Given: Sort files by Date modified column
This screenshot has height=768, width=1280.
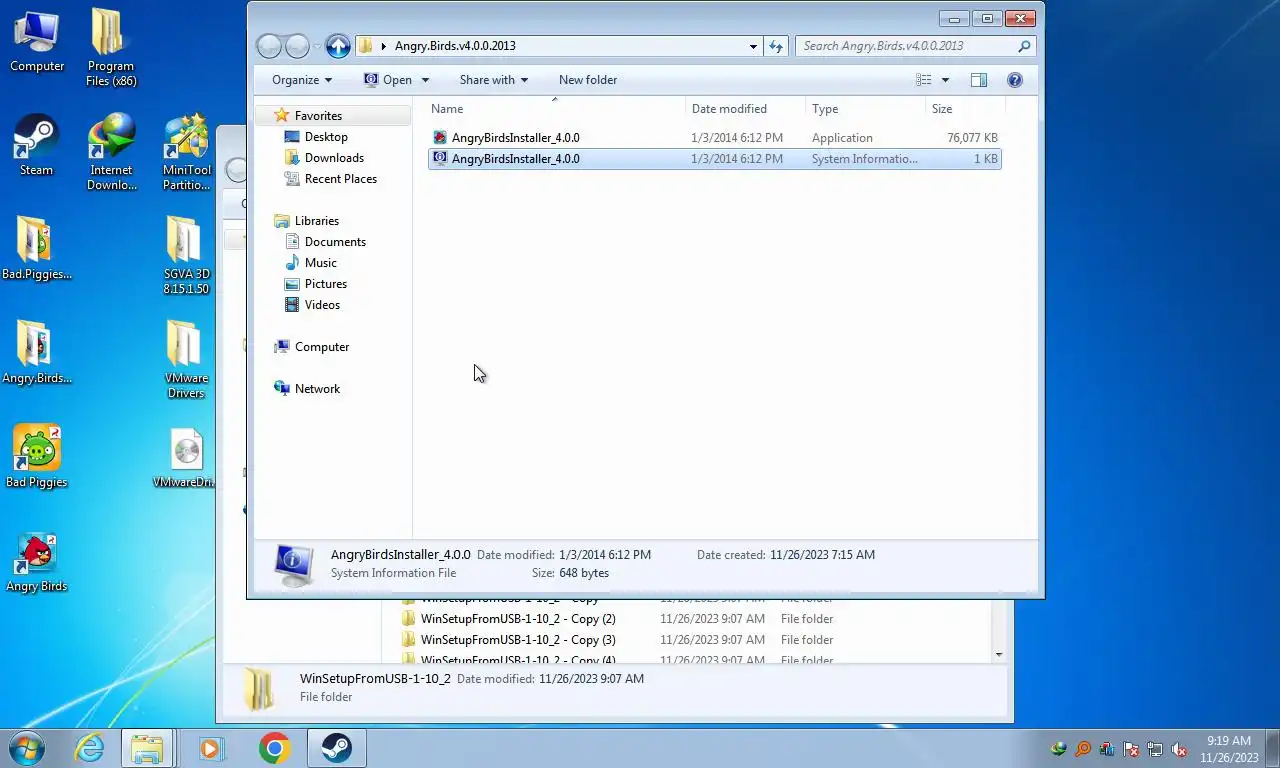Looking at the screenshot, I should (x=746, y=109).
